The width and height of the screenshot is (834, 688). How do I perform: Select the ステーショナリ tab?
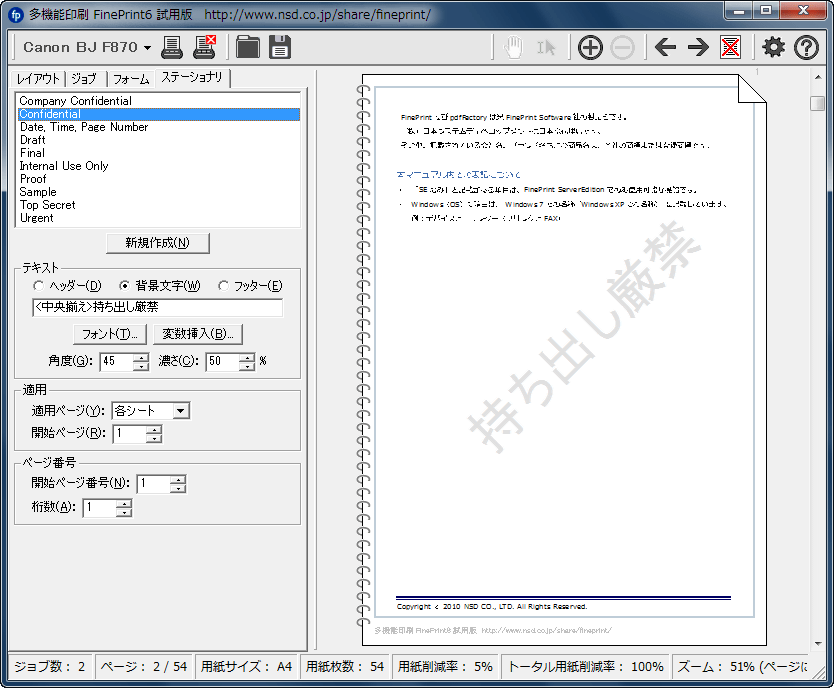click(191, 77)
